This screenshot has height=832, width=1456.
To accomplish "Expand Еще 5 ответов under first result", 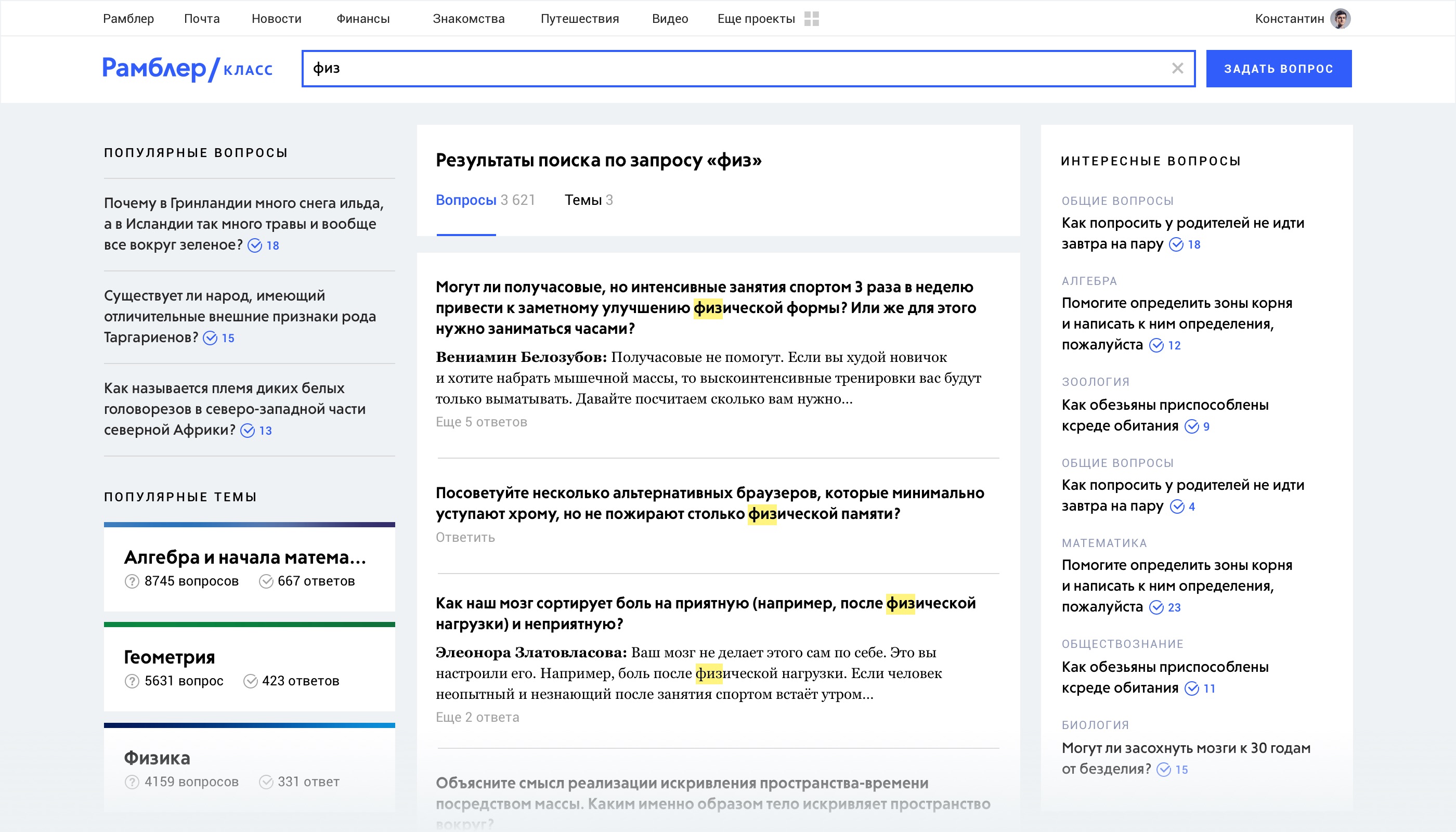I will pos(481,422).
